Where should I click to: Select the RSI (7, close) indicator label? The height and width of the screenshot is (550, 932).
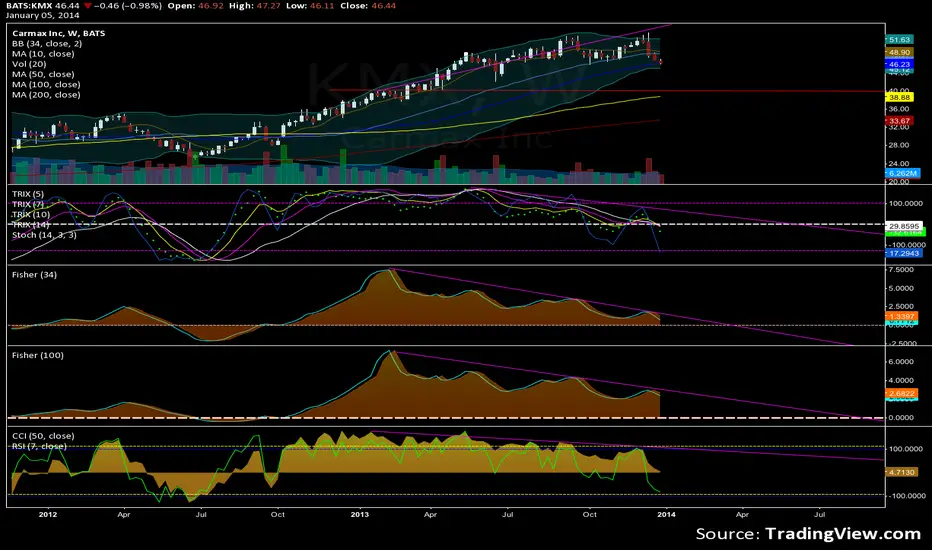(39, 446)
